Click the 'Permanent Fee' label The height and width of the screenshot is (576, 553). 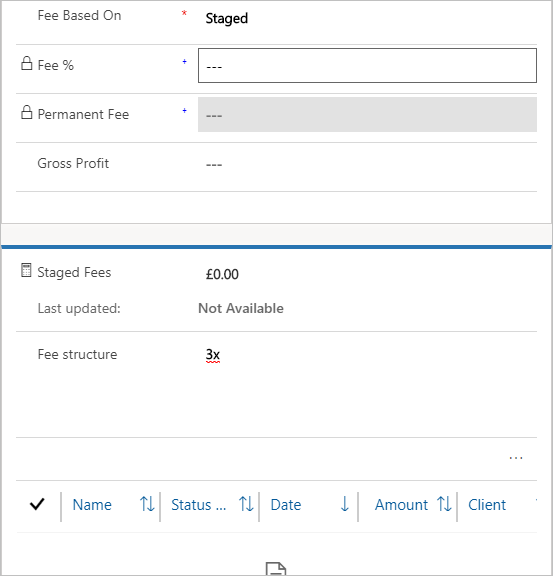tap(83, 114)
